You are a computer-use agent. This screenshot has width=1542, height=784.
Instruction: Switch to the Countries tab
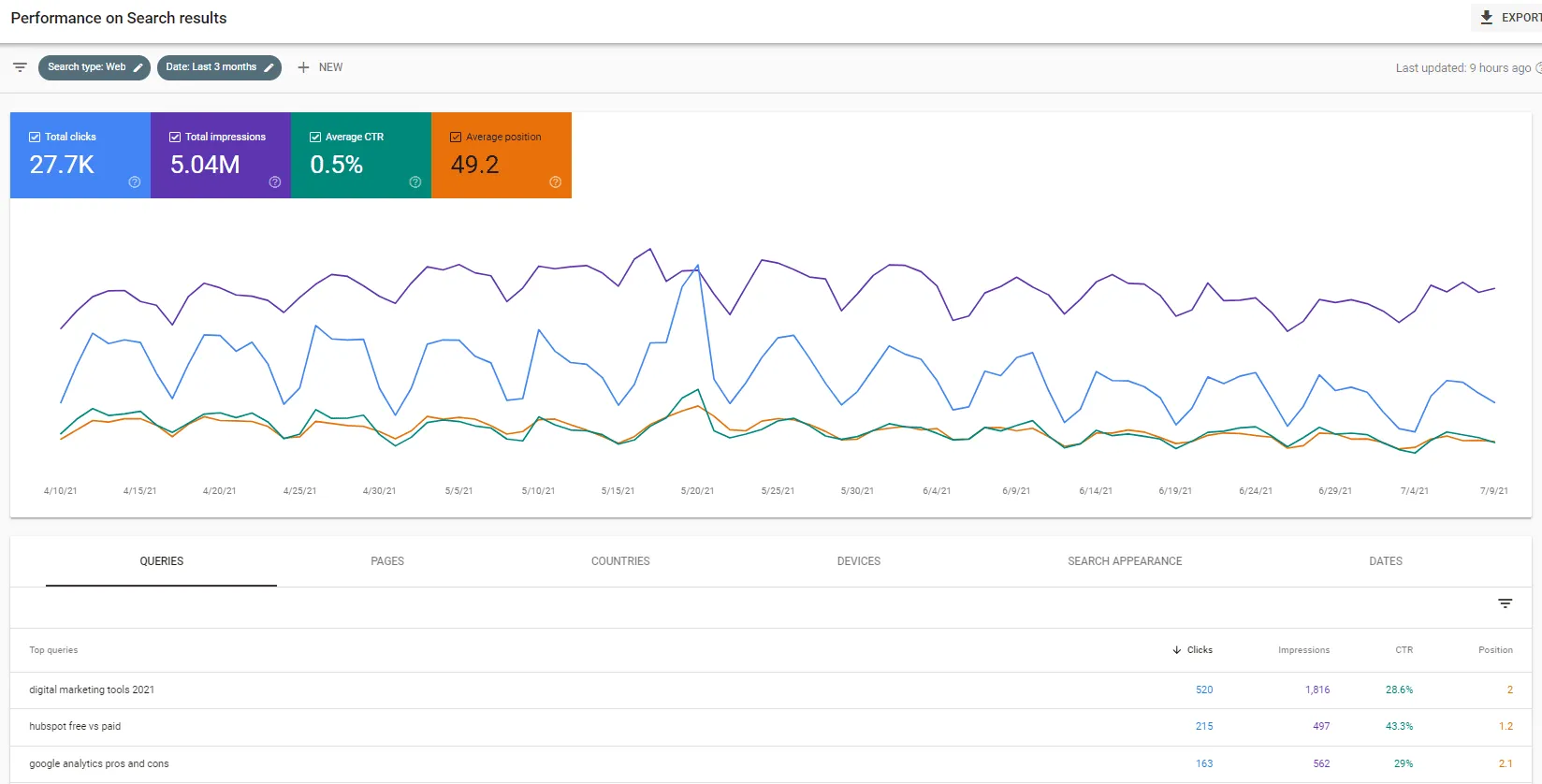point(620,561)
